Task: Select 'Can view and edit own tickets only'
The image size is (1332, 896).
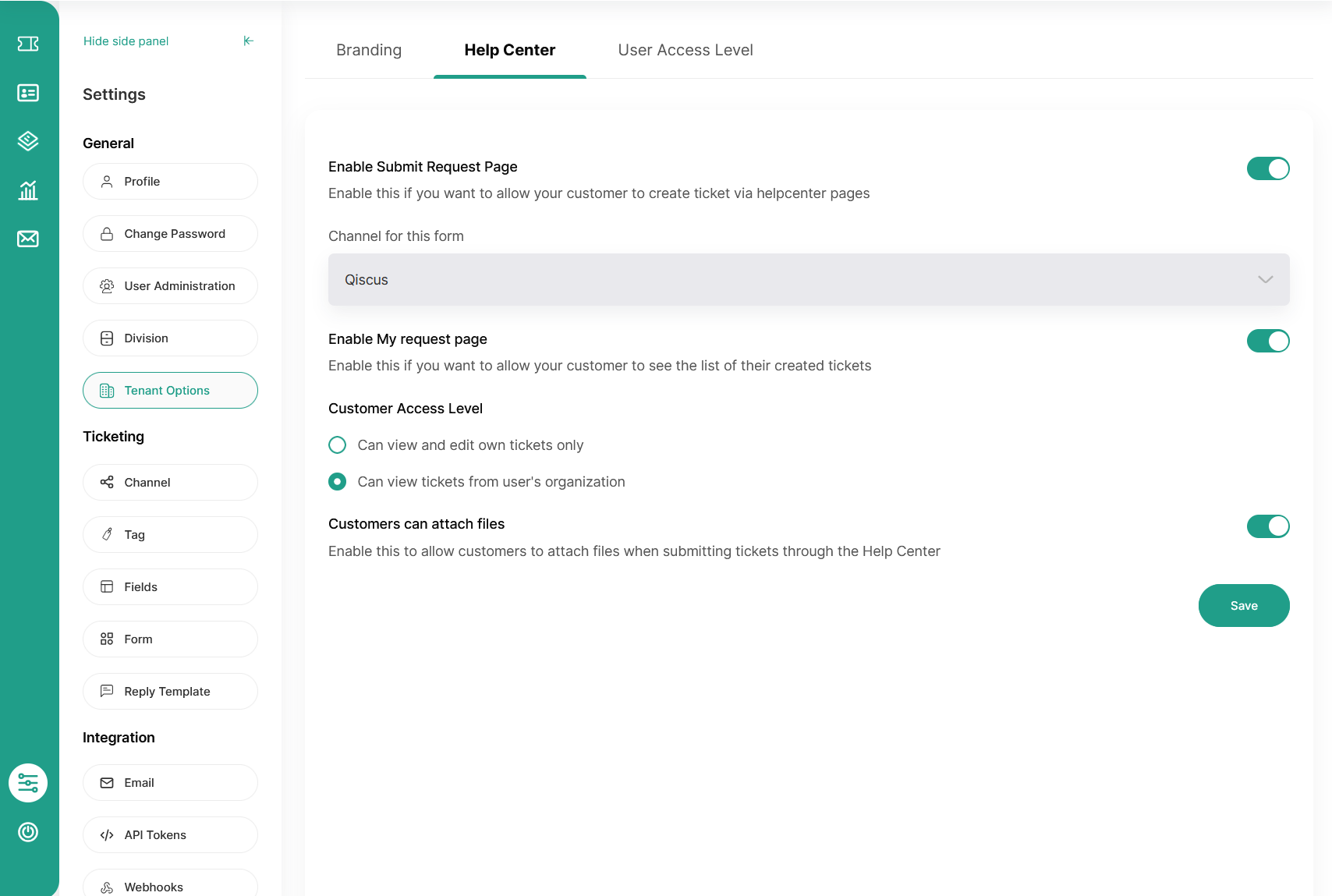Action: point(338,445)
